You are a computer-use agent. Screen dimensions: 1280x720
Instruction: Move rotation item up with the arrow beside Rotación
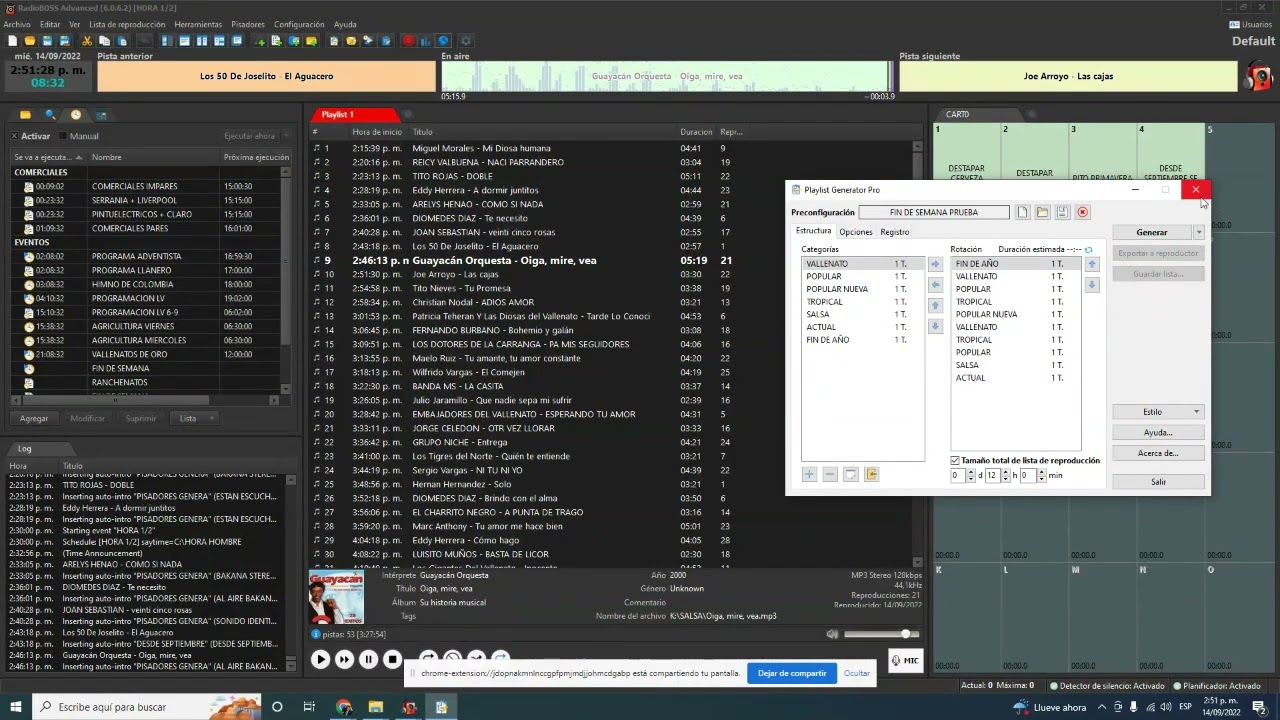point(1092,264)
